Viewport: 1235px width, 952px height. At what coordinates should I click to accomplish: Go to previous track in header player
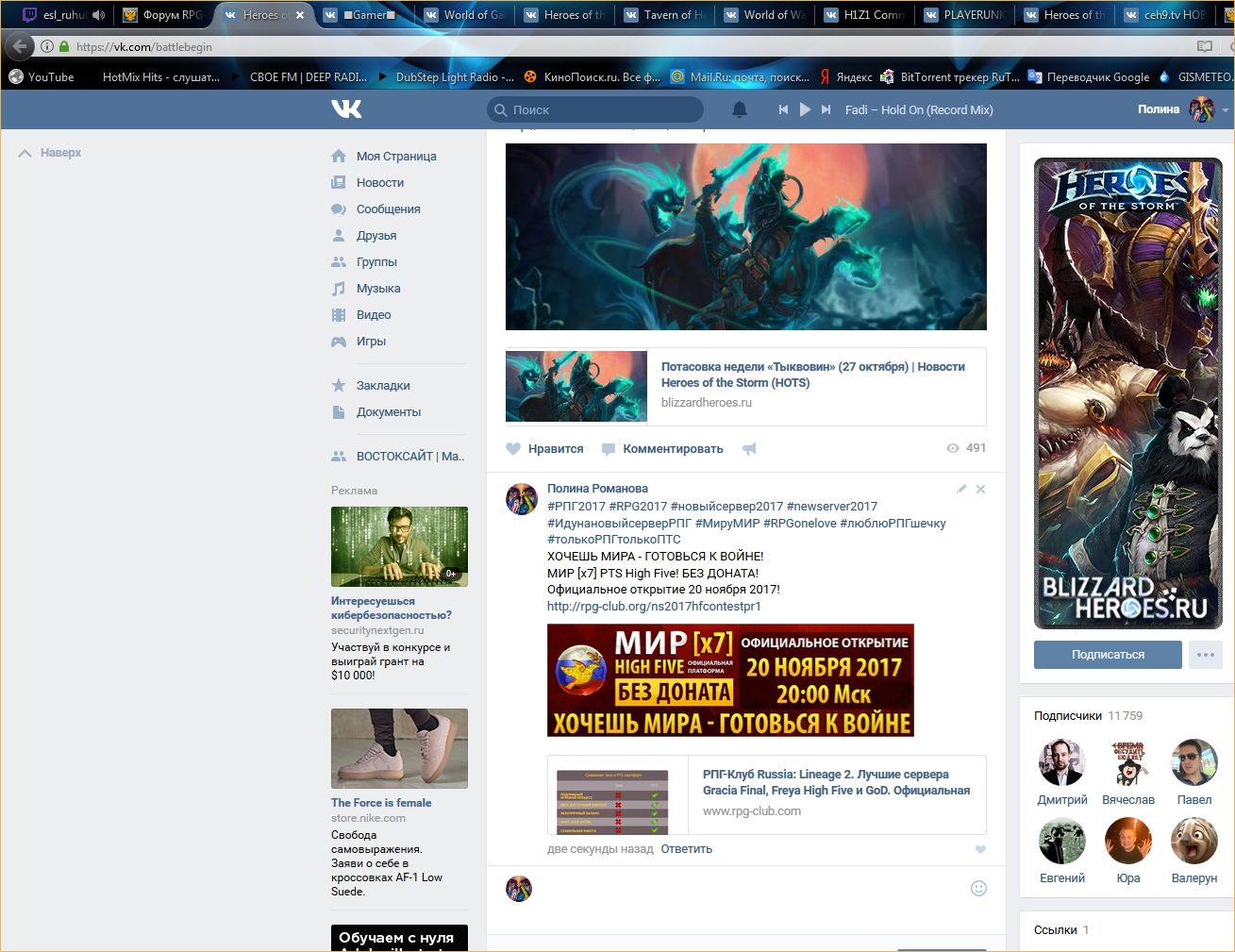pos(783,109)
